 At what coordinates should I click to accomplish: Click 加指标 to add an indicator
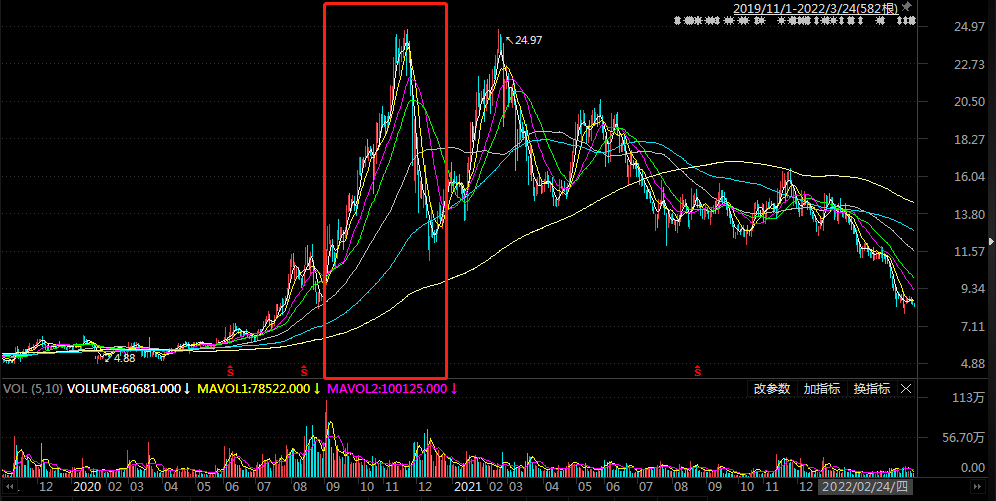coord(821,389)
